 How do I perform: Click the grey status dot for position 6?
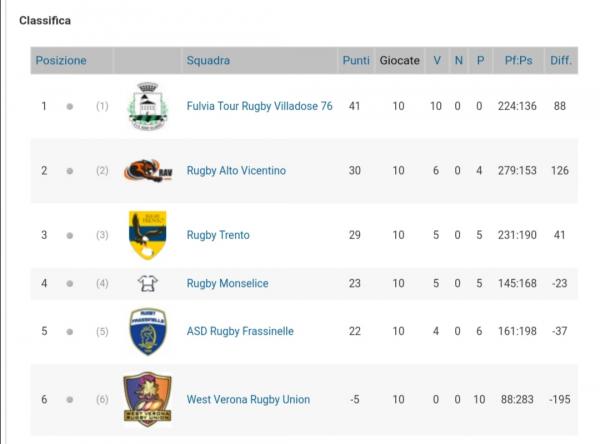coord(70,400)
